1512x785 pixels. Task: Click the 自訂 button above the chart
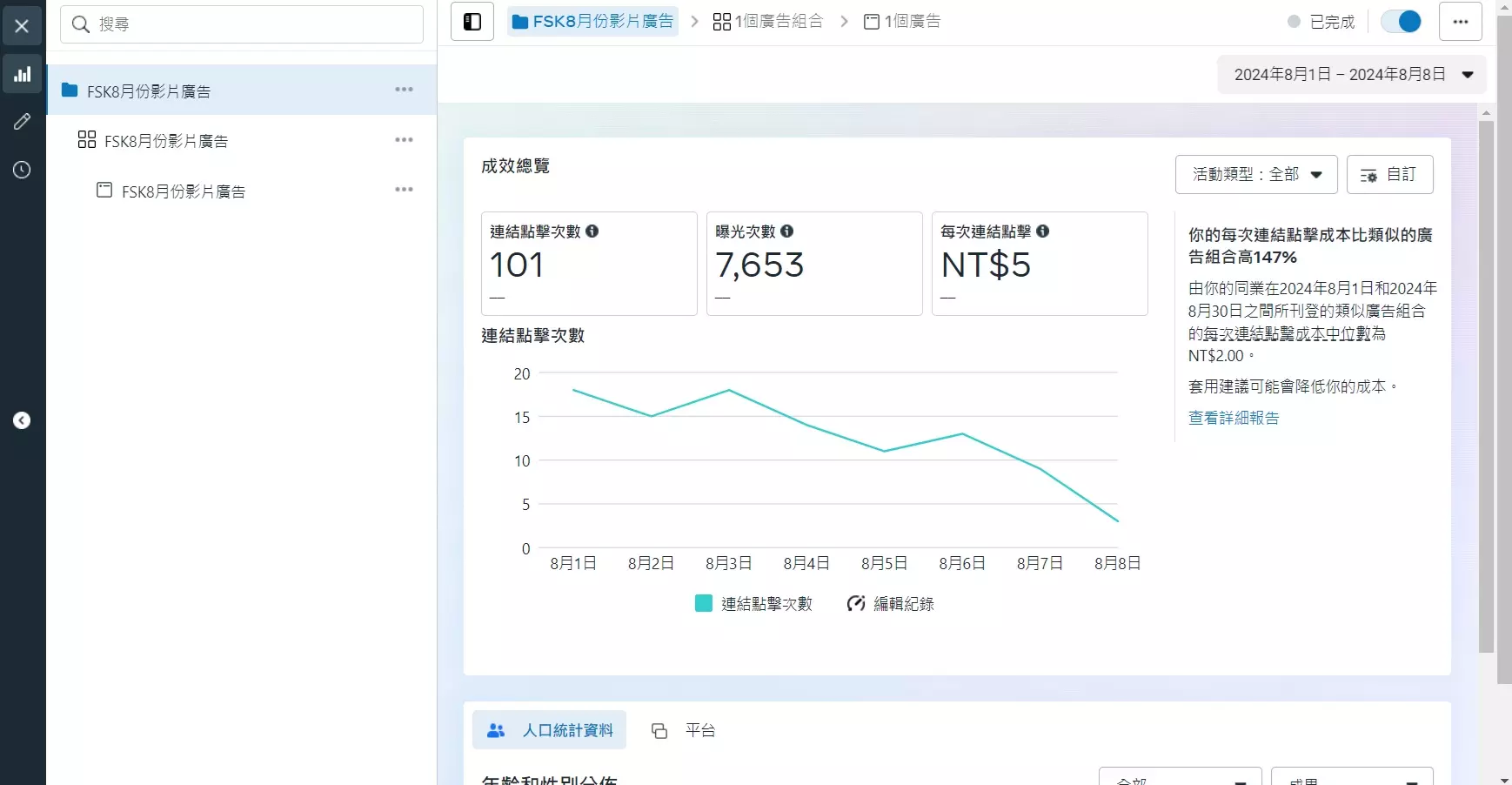pyautogui.click(x=1388, y=174)
